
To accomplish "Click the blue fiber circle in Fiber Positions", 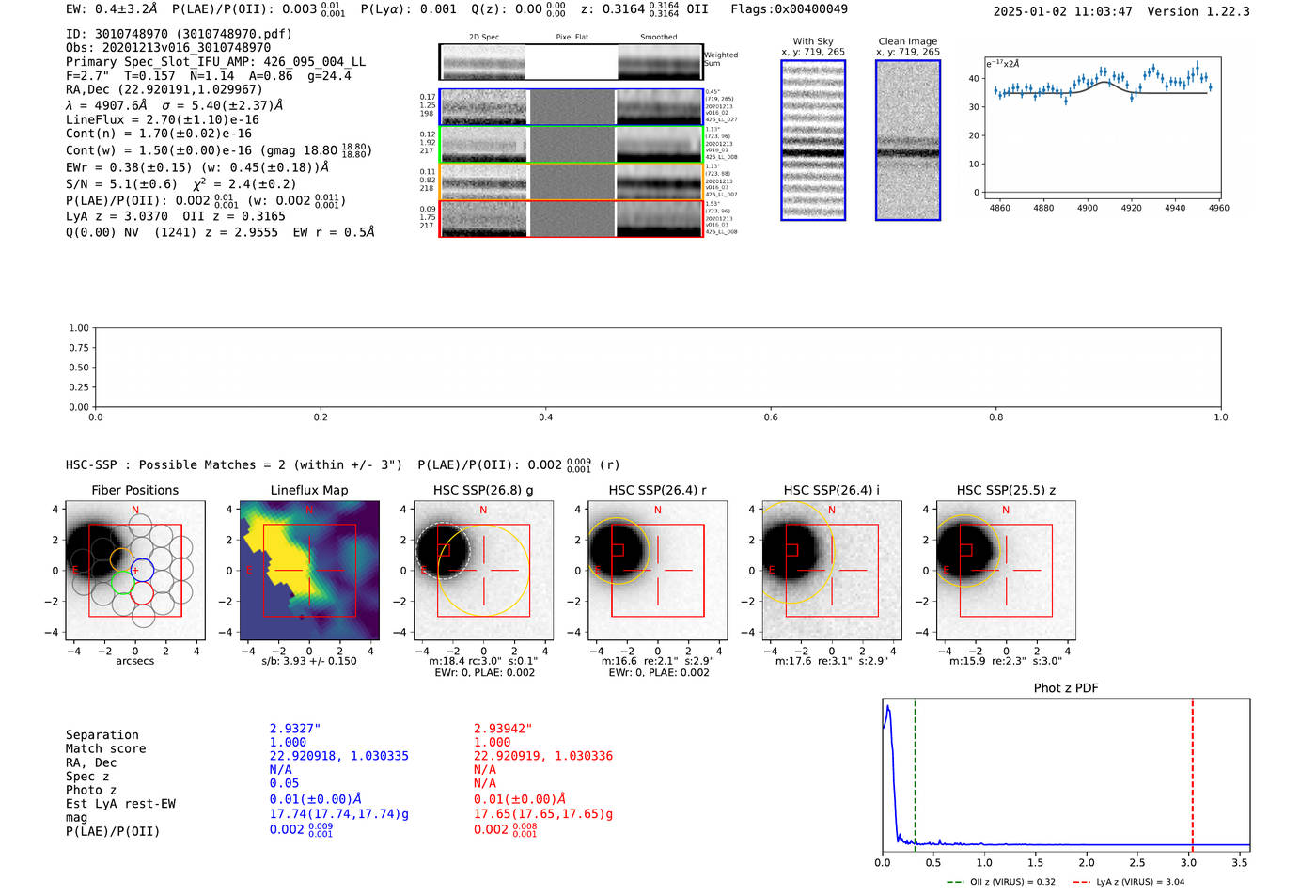I will click(x=141, y=570).
